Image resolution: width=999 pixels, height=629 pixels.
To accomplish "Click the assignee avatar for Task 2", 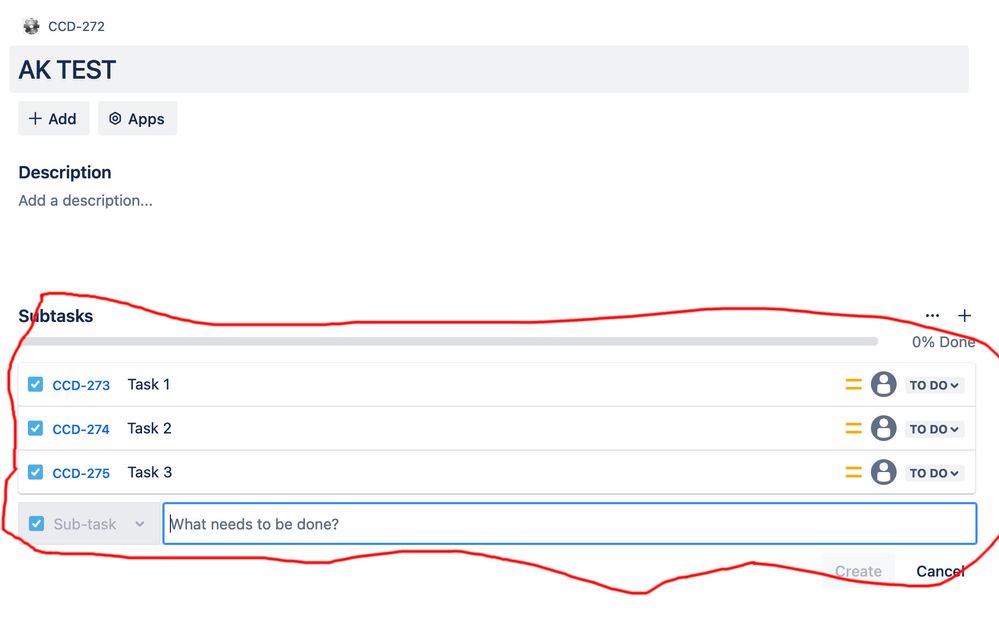I will 883,428.
